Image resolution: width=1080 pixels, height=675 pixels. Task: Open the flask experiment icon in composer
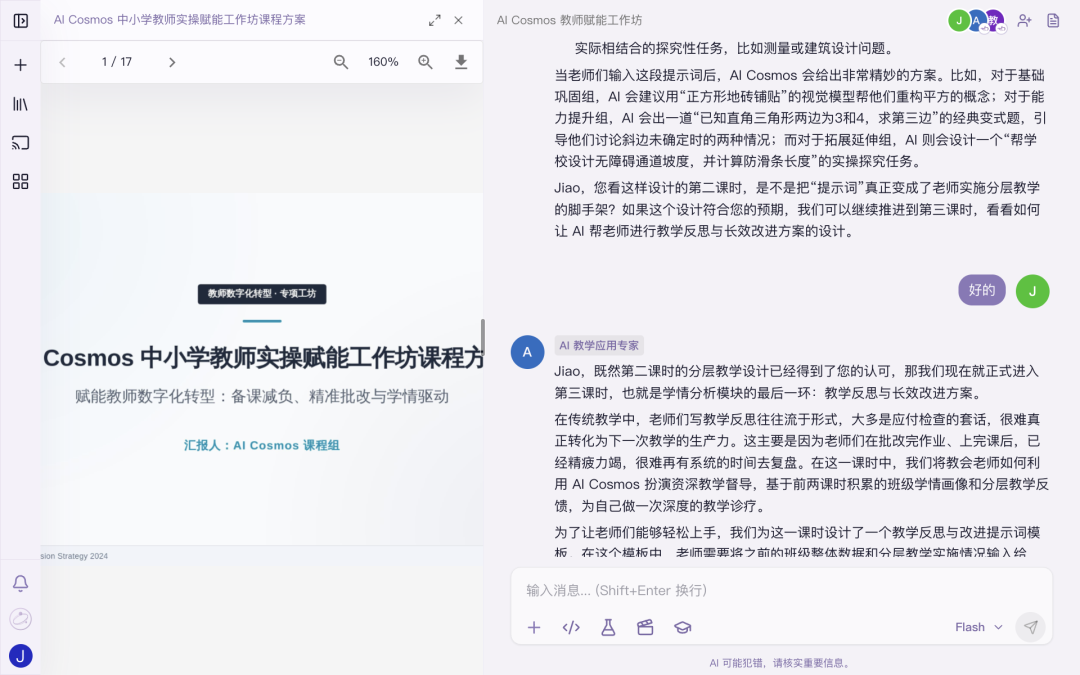click(608, 627)
